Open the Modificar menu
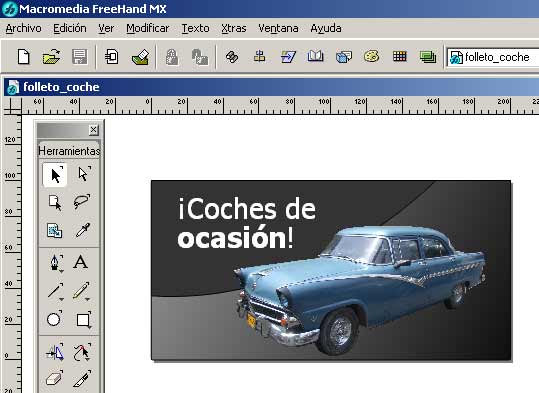539x393 pixels. [148, 28]
